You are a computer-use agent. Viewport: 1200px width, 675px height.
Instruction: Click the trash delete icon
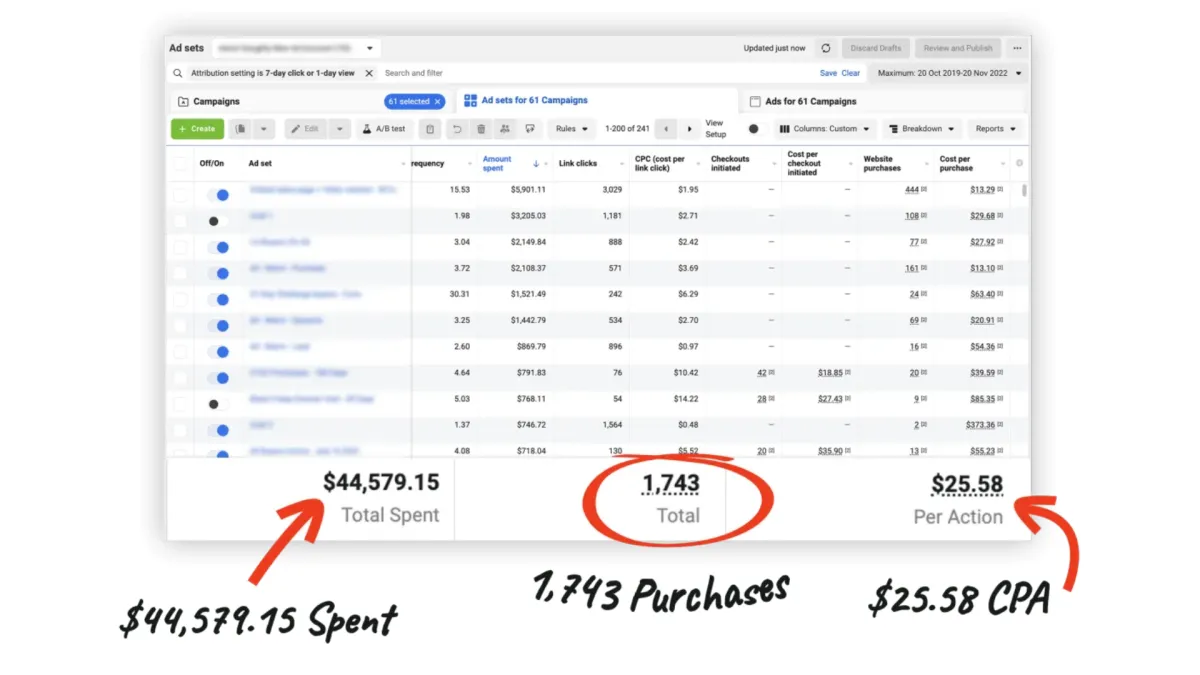481,129
